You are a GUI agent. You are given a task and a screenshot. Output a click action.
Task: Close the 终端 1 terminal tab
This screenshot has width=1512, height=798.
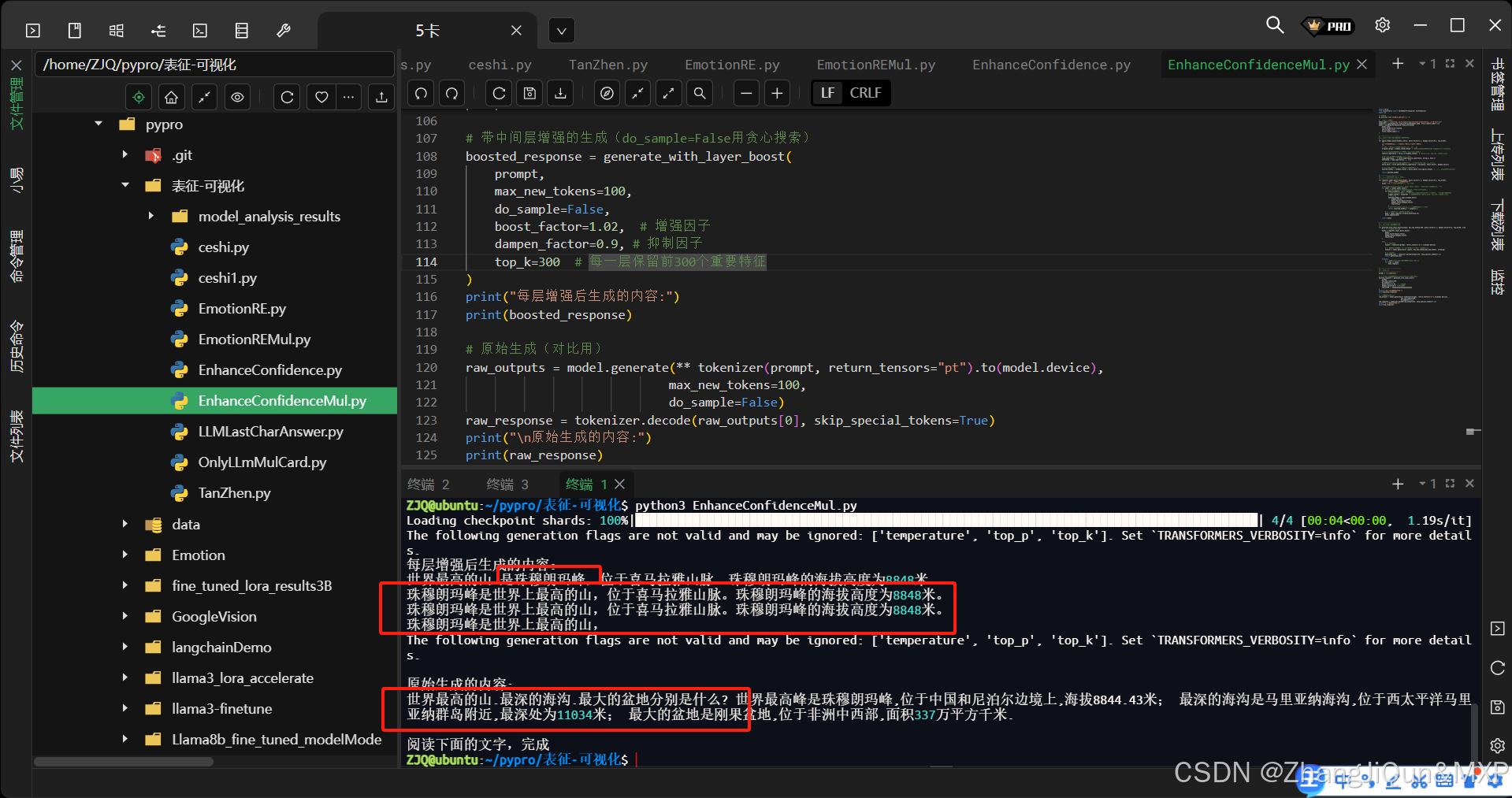[x=620, y=484]
